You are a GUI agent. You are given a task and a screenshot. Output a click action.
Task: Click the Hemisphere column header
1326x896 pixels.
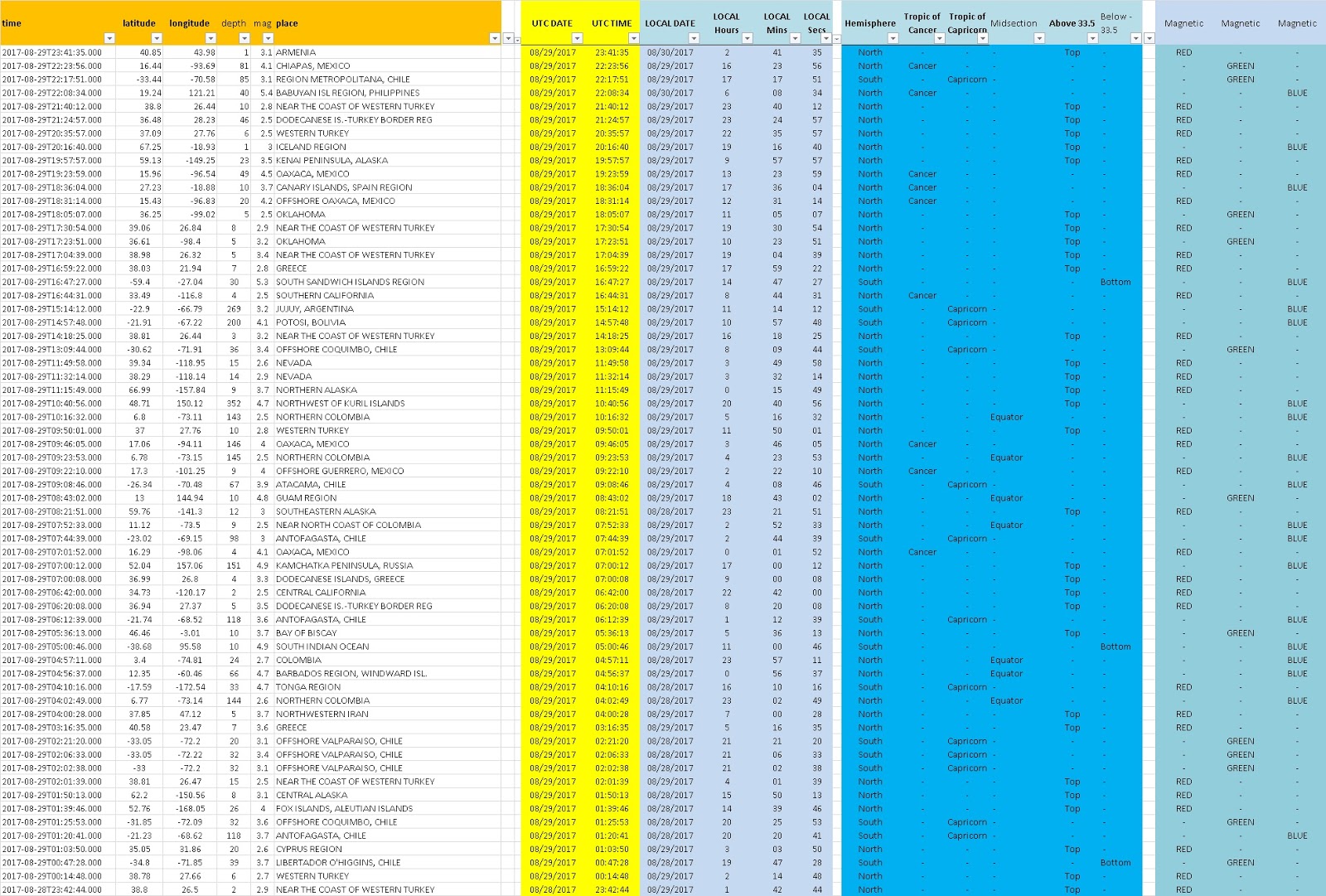tap(869, 23)
